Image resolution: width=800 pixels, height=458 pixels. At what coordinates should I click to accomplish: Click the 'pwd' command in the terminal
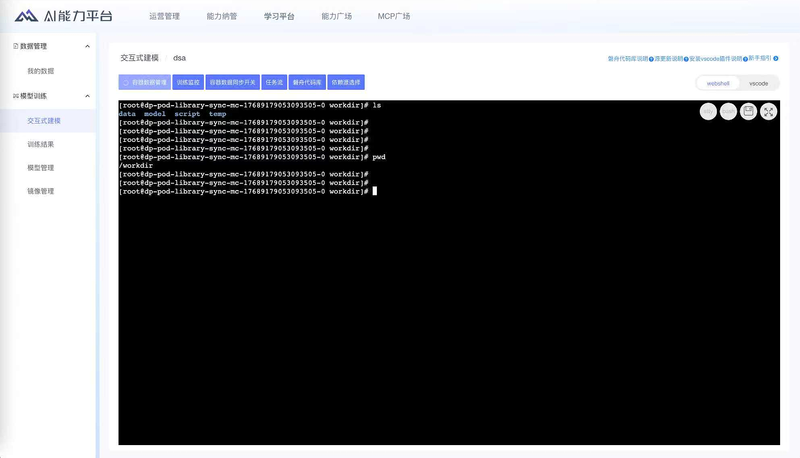click(x=379, y=157)
